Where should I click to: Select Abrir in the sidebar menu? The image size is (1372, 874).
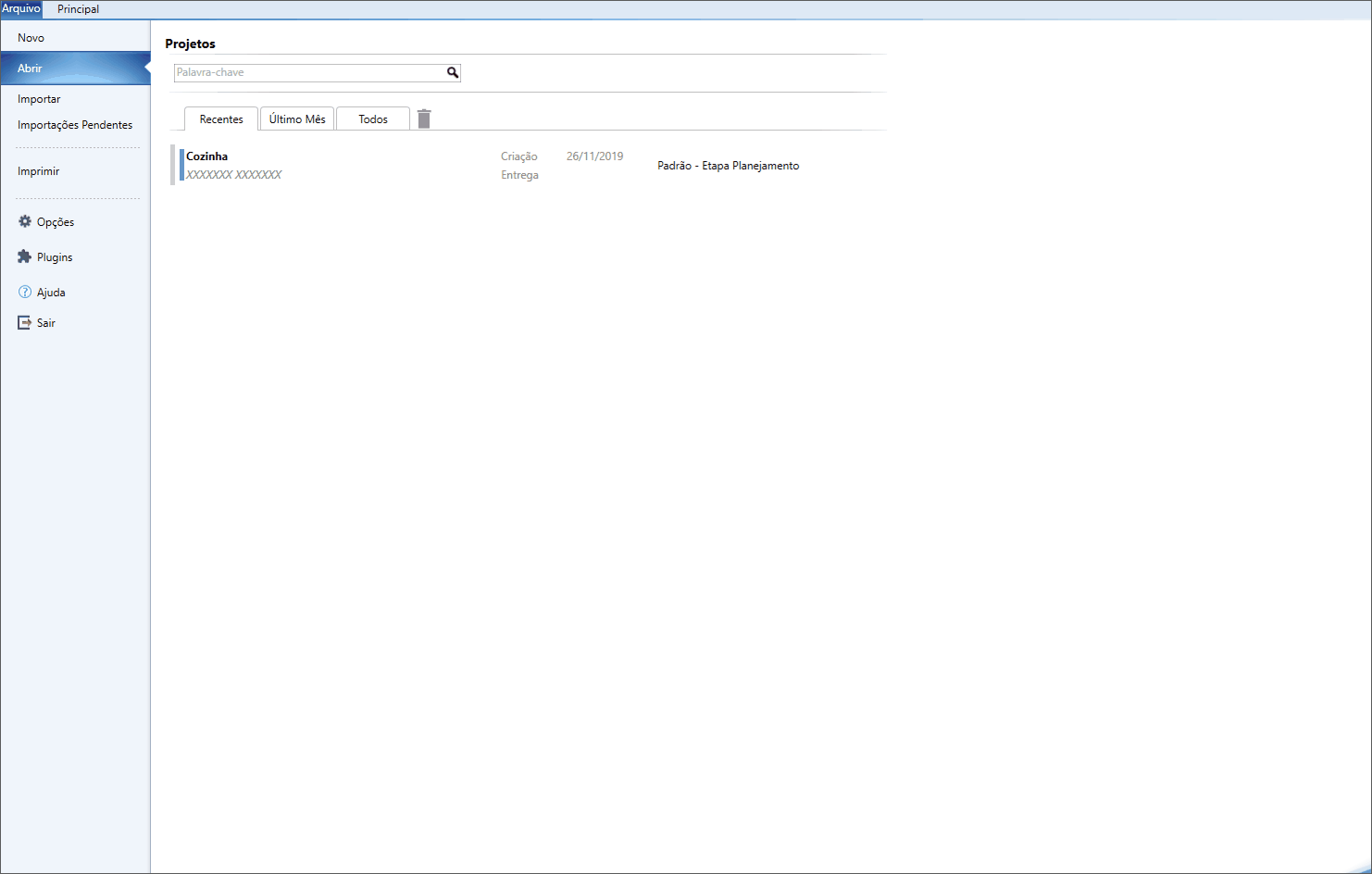click(31, 69)
